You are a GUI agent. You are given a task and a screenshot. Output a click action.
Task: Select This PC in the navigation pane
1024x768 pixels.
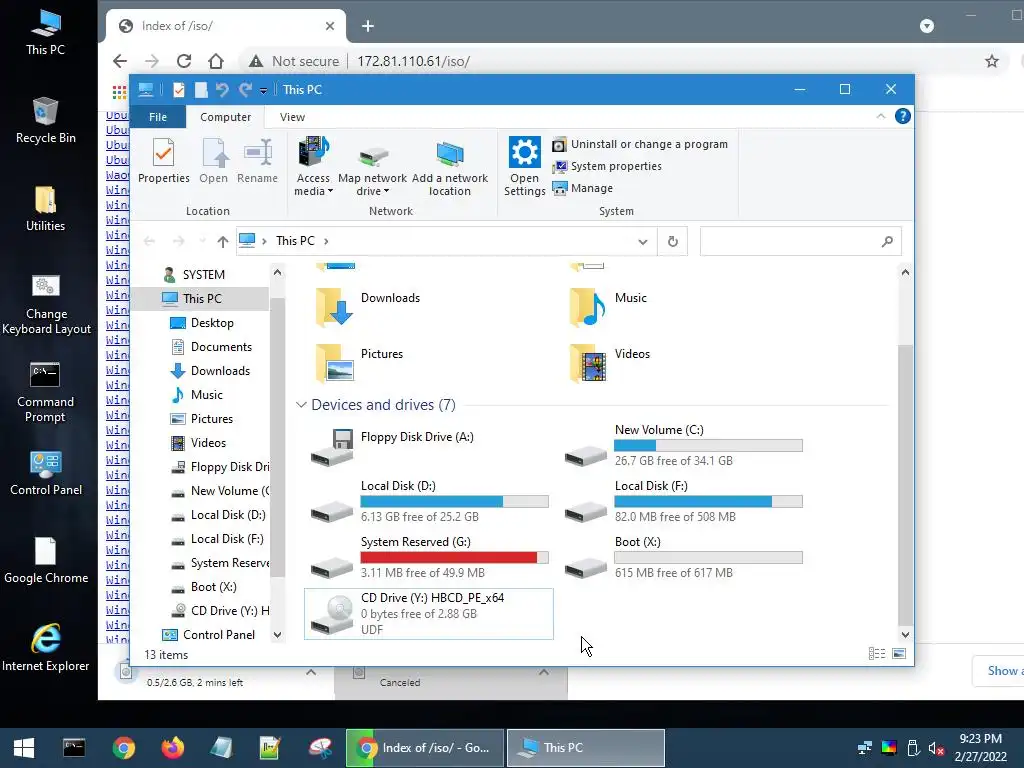[x=201, y=298]
